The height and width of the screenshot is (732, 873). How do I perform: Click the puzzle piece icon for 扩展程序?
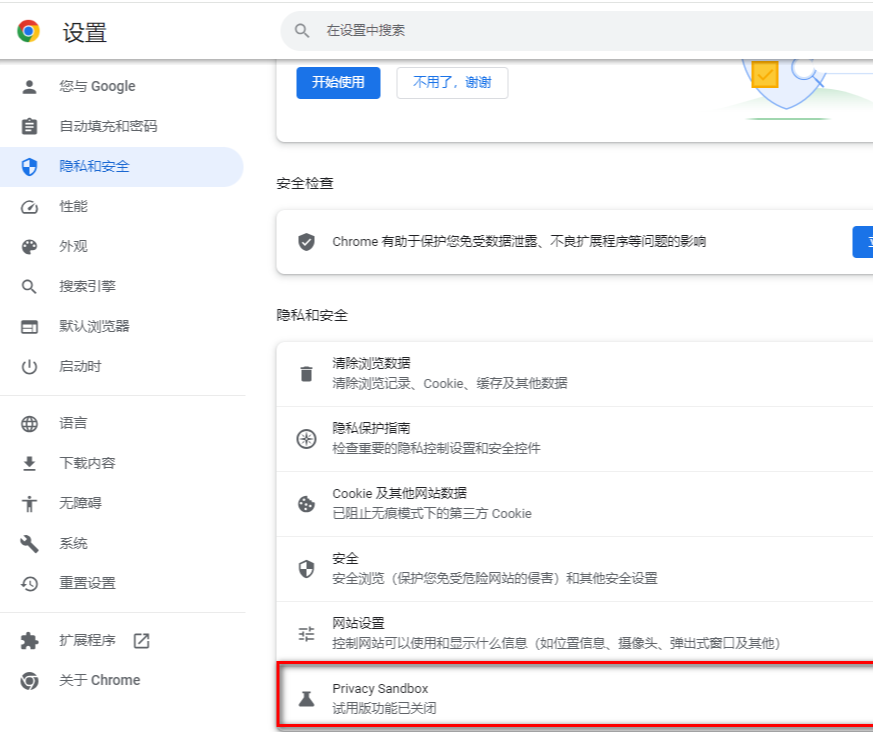pos(30,641)
